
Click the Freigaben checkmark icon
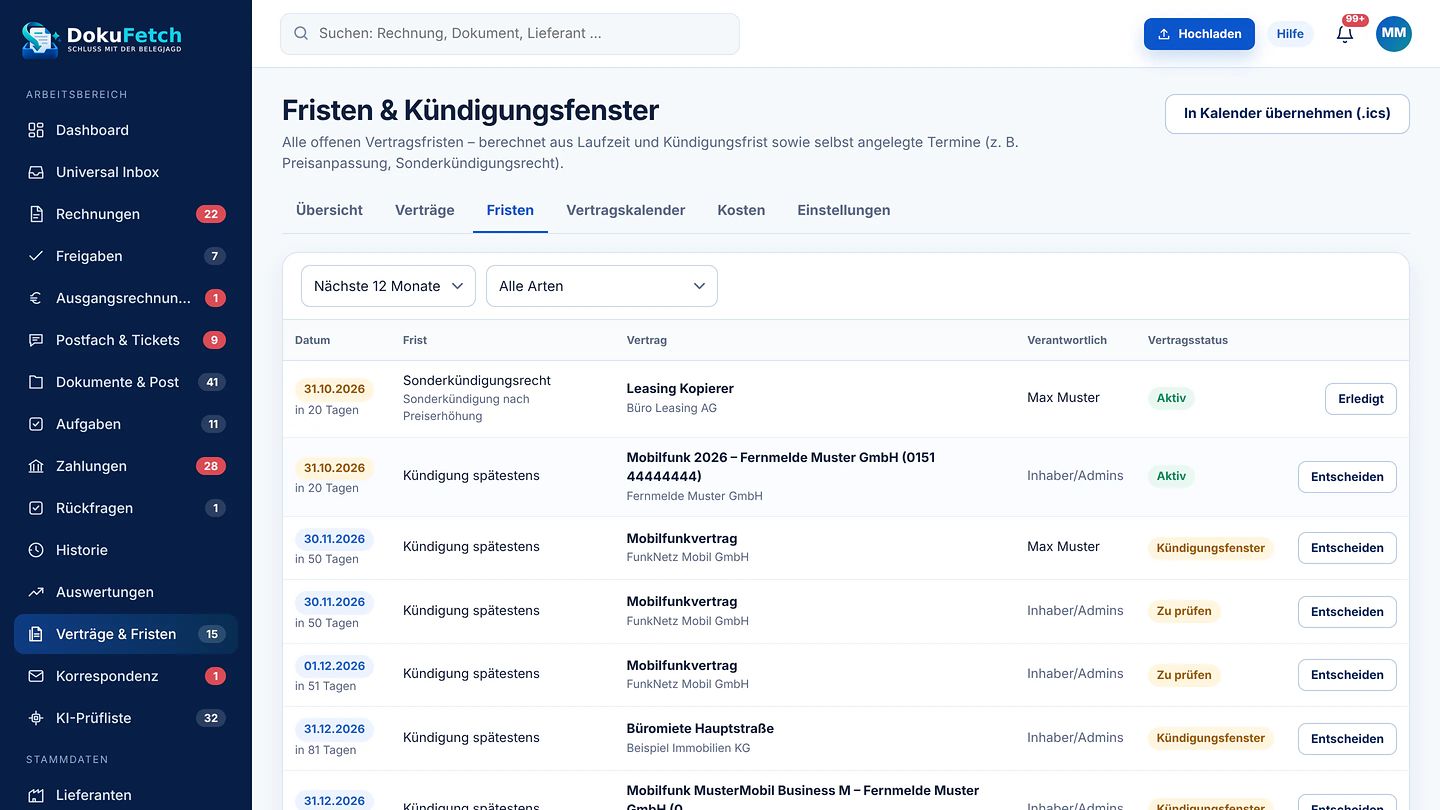[36, 256]
